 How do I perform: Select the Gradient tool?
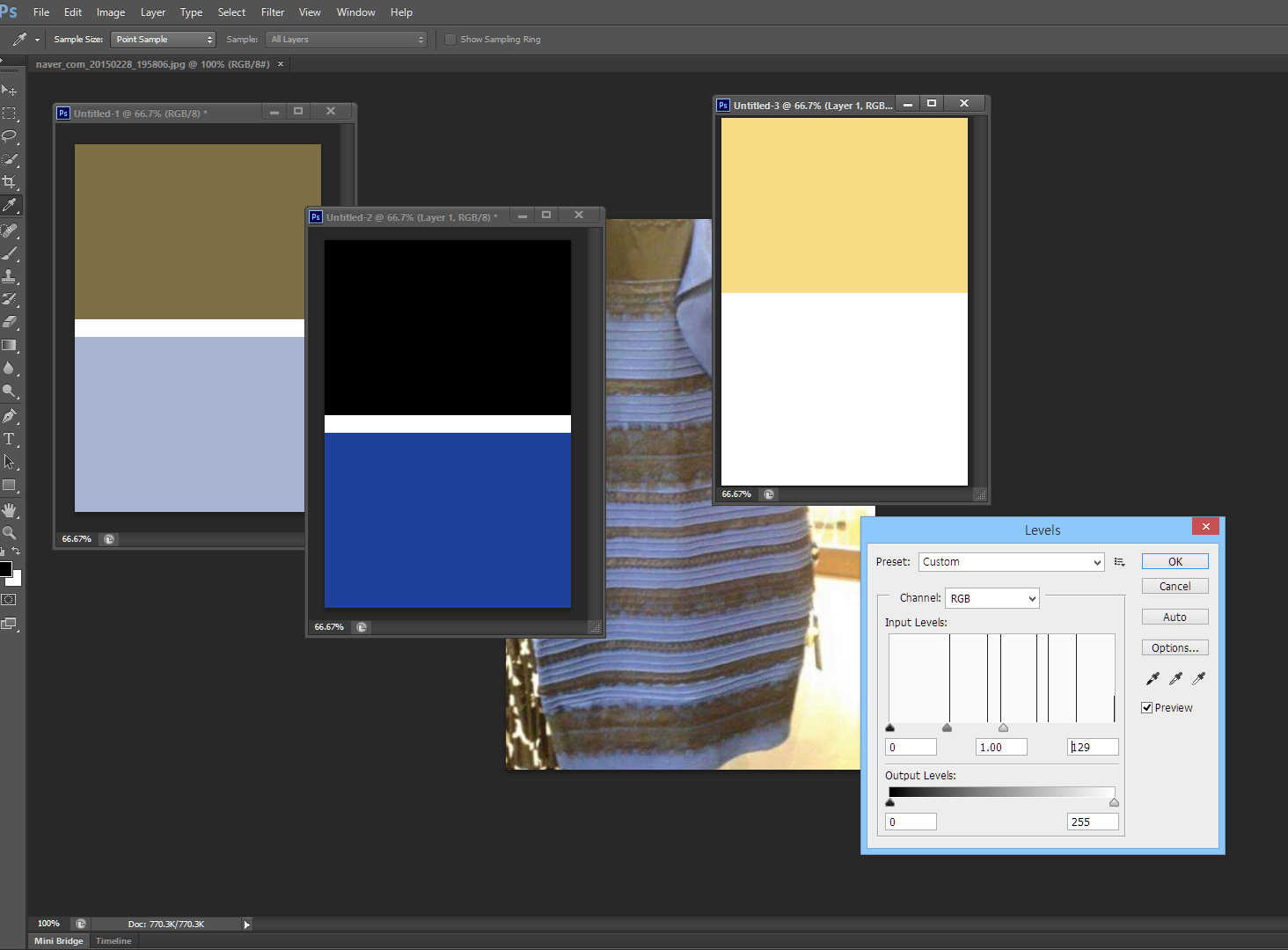click(x=10, y=345)
